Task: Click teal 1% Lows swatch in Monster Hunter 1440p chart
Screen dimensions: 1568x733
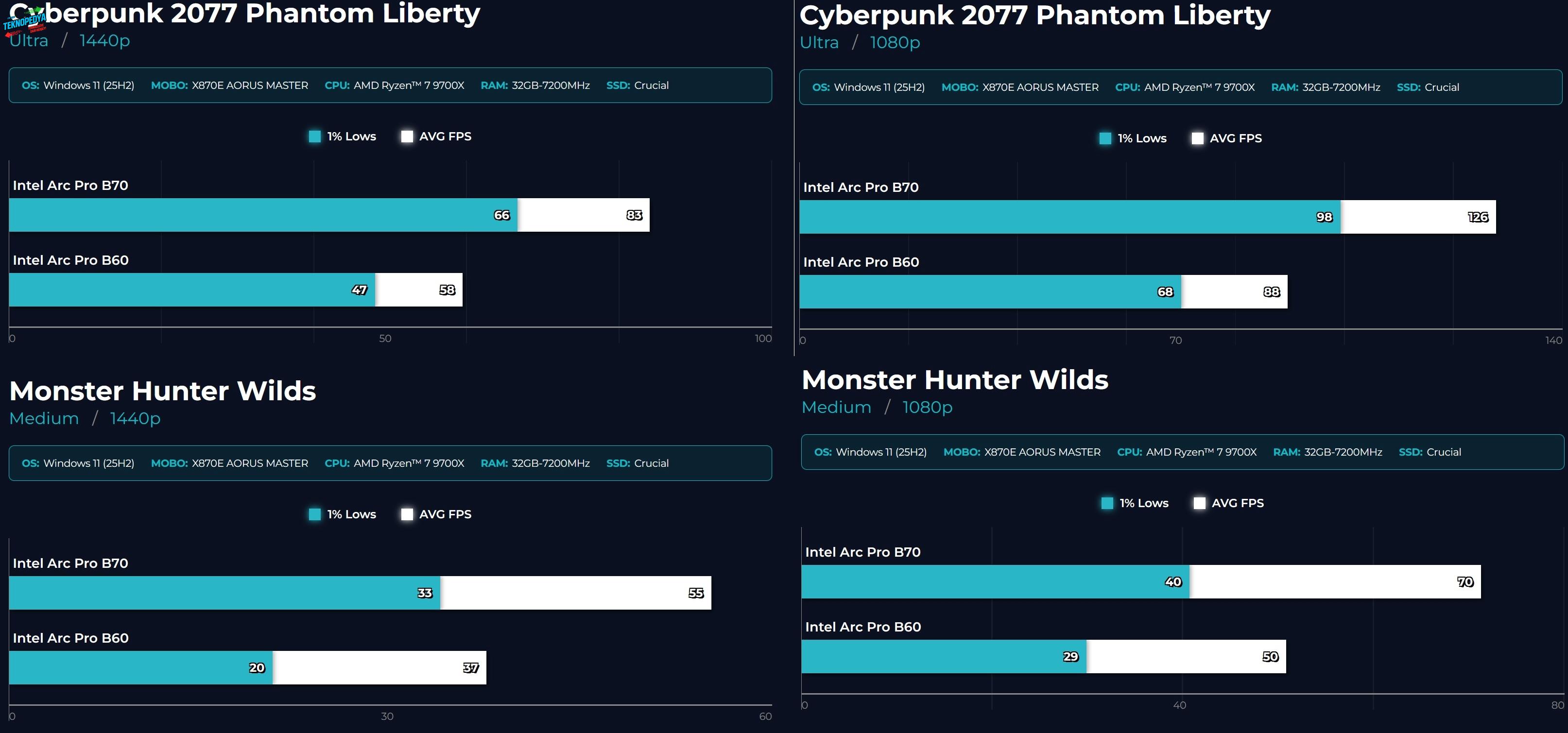Action: coord(315,514)
